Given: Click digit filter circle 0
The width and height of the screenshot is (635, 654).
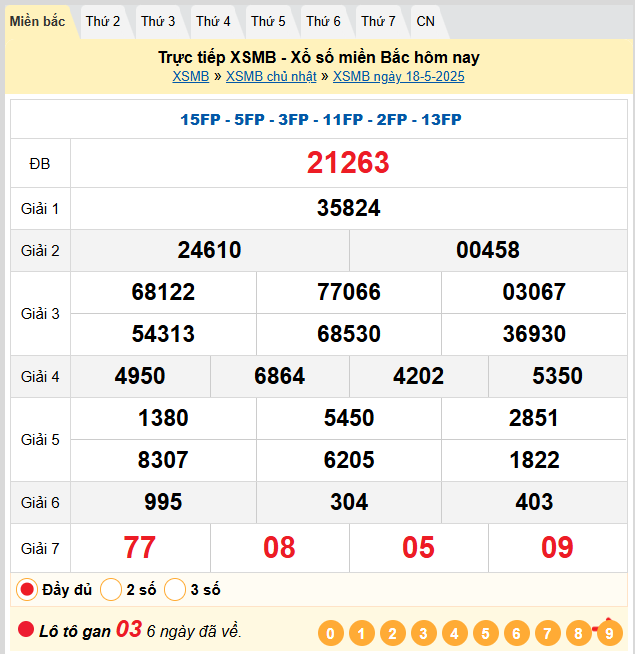Looking at the screenshot, I should 330,634.
